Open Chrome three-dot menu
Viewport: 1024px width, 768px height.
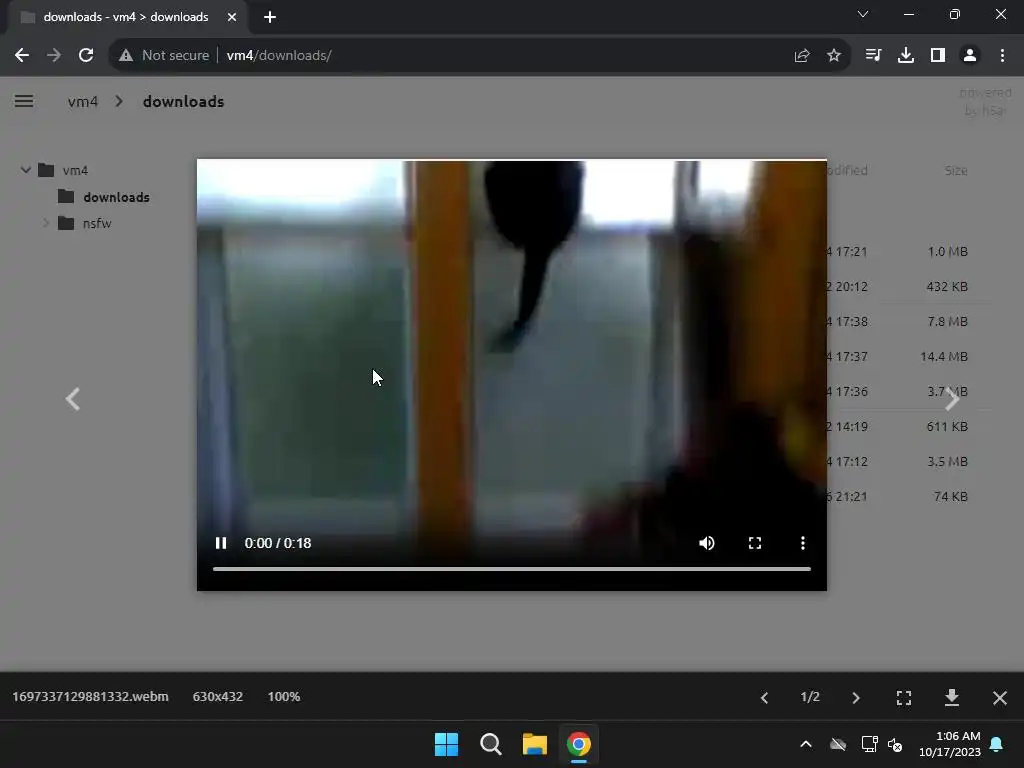pyautogui.click(x=1002, y=56)
